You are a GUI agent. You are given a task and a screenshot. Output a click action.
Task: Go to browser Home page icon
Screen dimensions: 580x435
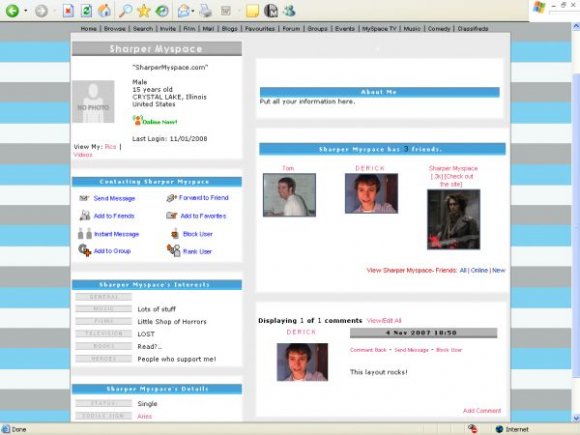coord(104,11)
